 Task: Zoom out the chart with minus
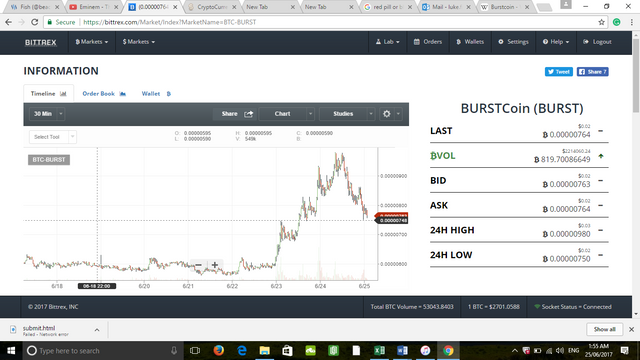coord(198,265)
